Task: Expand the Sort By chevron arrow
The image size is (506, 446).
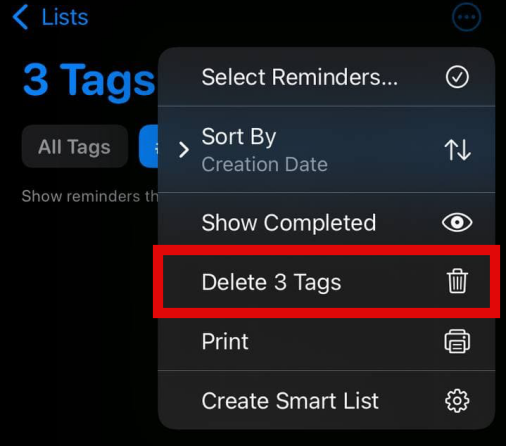Action: [184, 150]
